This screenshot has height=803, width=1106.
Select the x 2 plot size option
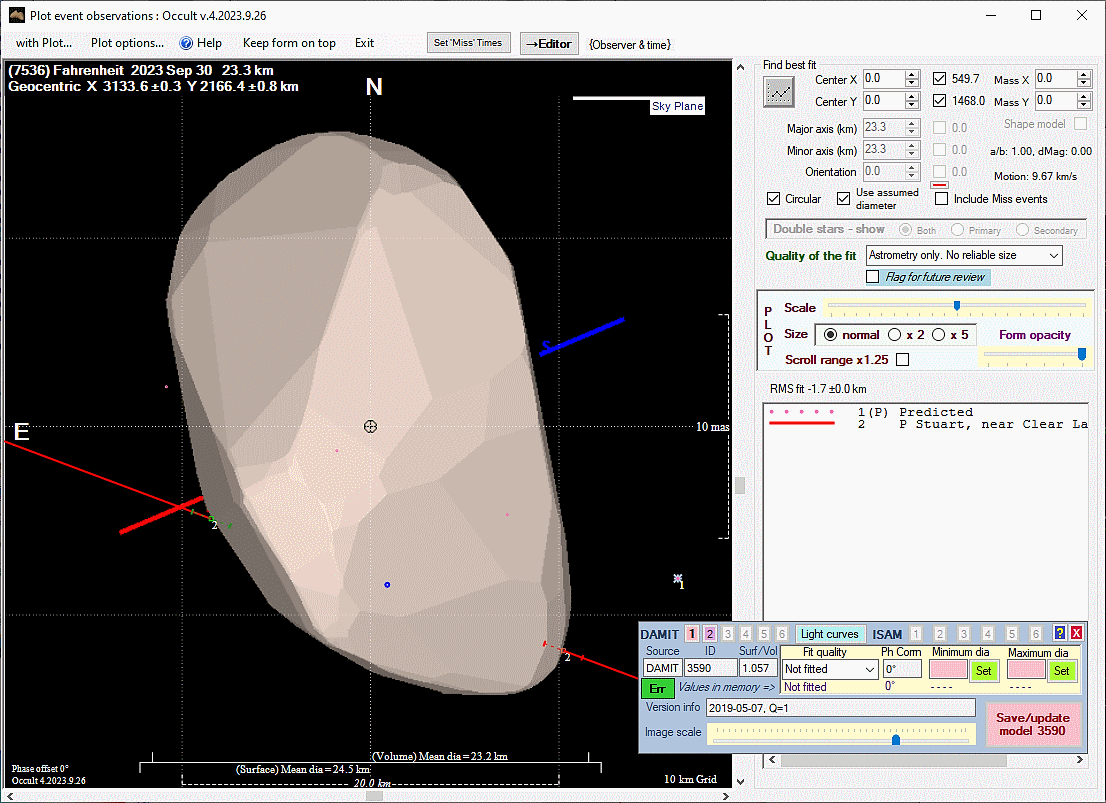coord(895,335)
